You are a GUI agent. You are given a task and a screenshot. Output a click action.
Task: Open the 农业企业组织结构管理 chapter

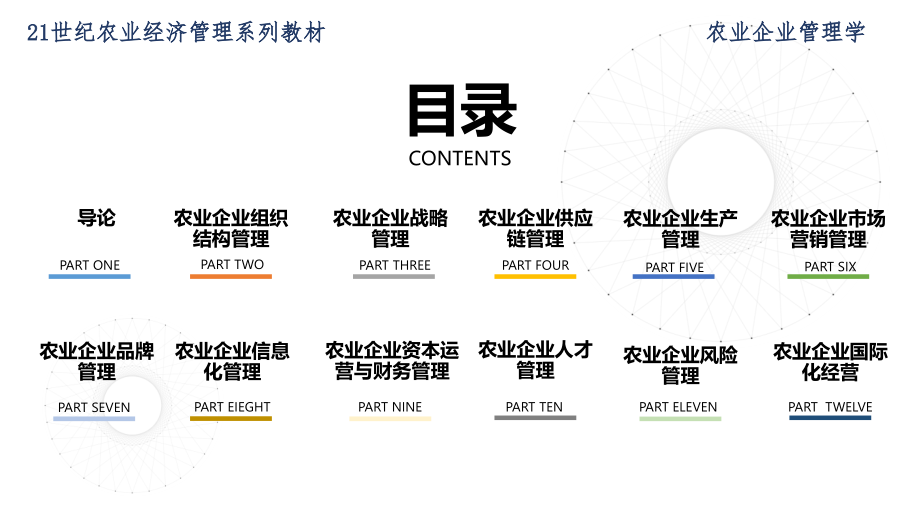point(231,229)
